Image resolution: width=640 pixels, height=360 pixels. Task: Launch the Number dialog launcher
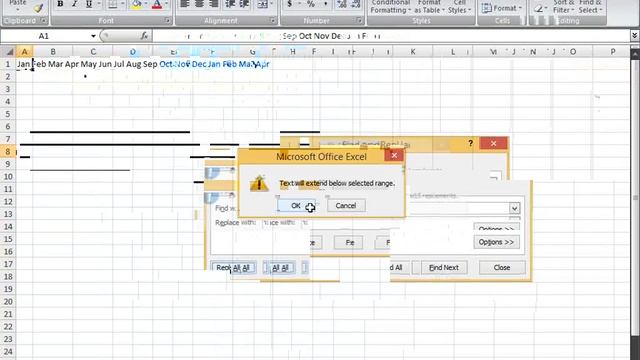coord(359,20)
